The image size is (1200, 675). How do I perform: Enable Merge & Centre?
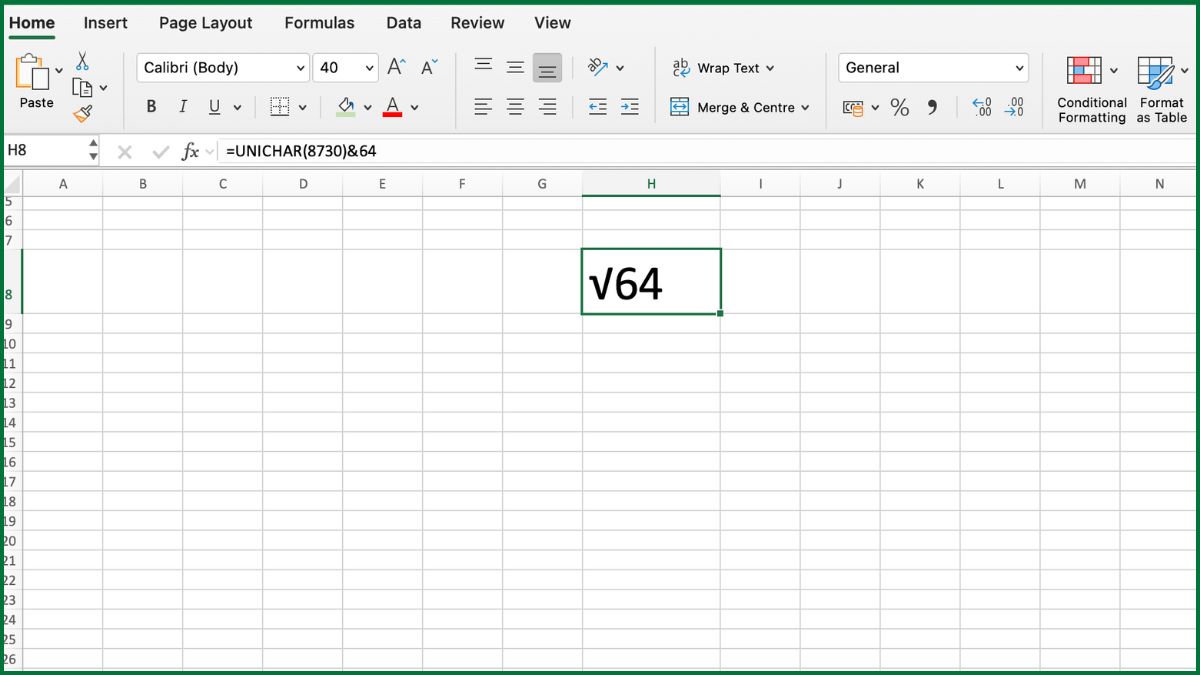(738, 107)
